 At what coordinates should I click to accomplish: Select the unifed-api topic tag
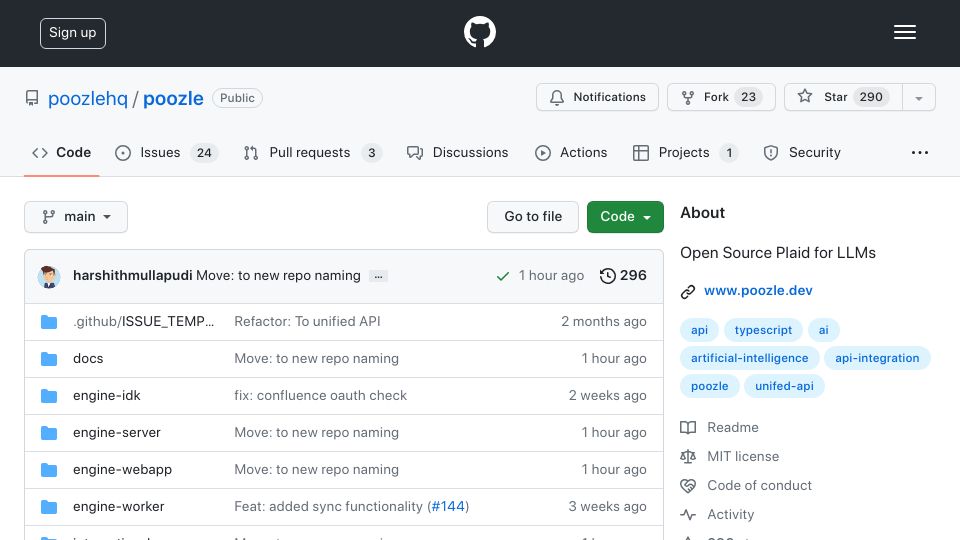point(784,386)
